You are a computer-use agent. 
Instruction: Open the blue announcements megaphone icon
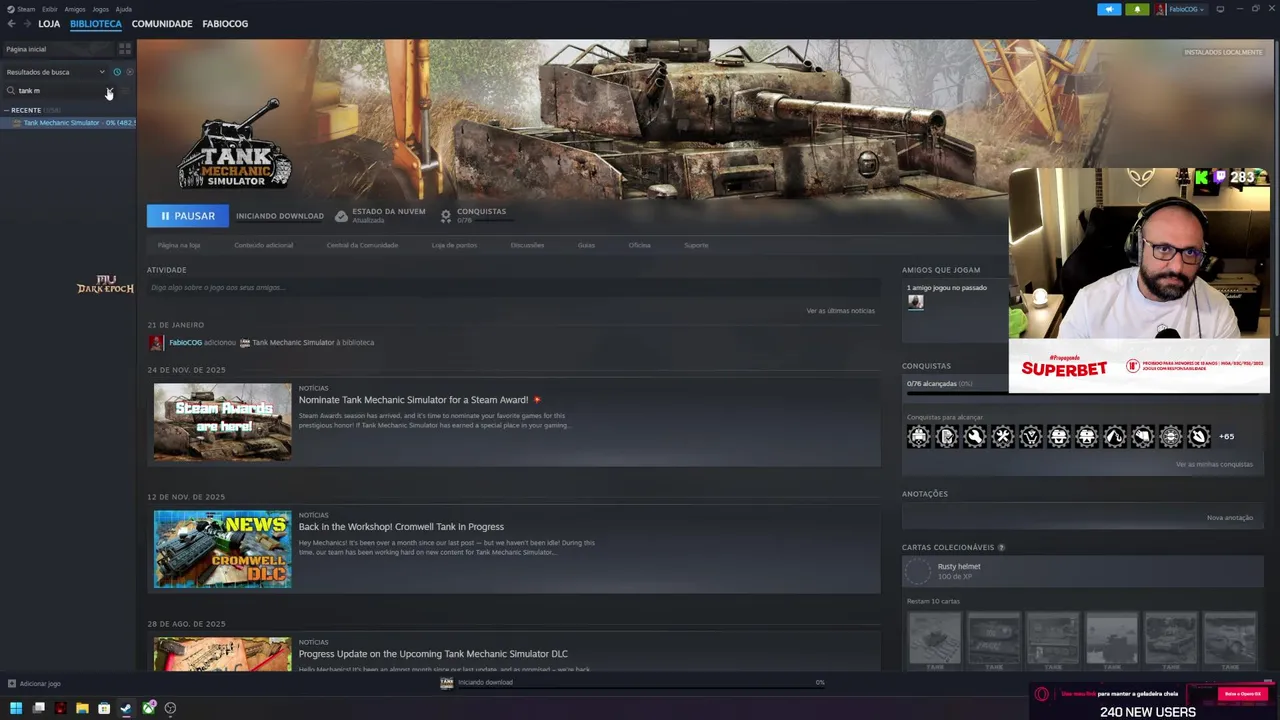[1109, 9]
